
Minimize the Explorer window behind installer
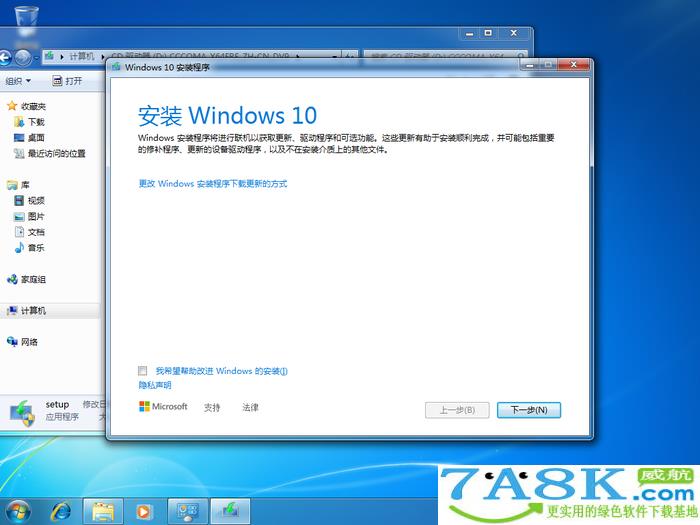tap(469, 33)
